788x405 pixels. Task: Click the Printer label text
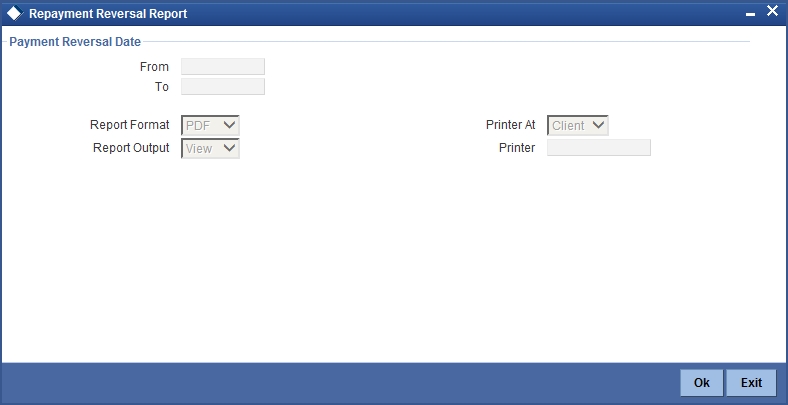[x=517, y=148]
